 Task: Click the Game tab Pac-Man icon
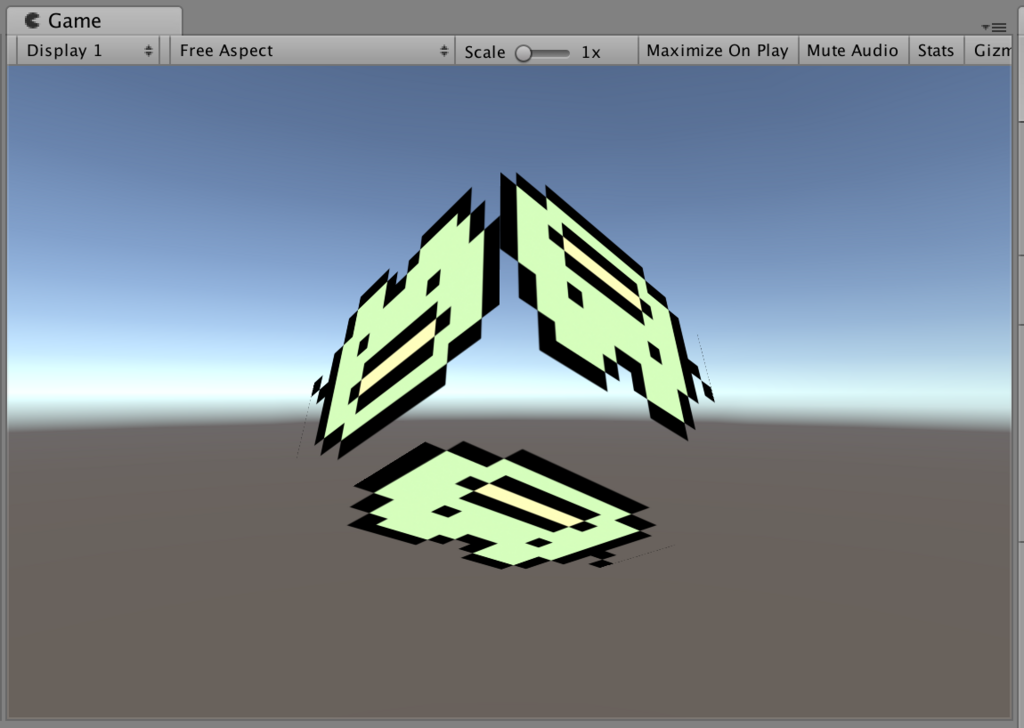click(x=32, y=21)
